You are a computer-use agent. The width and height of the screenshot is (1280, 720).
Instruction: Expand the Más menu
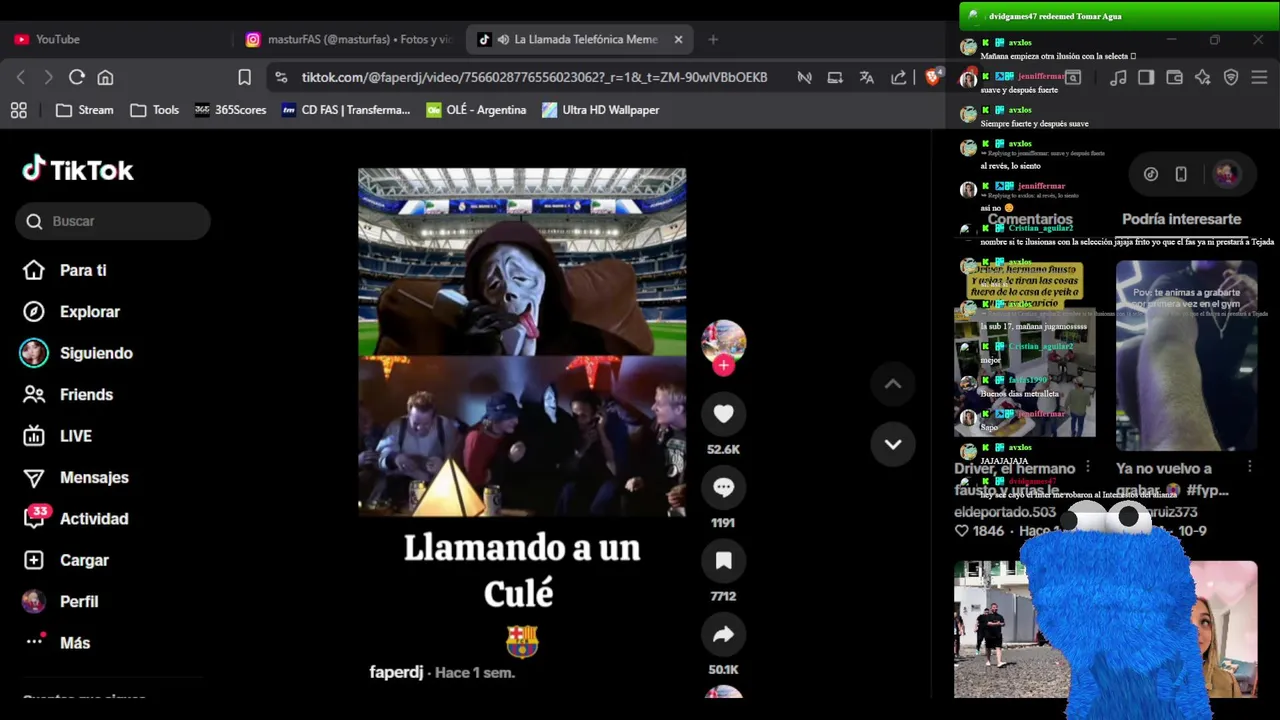pos(56,643)
